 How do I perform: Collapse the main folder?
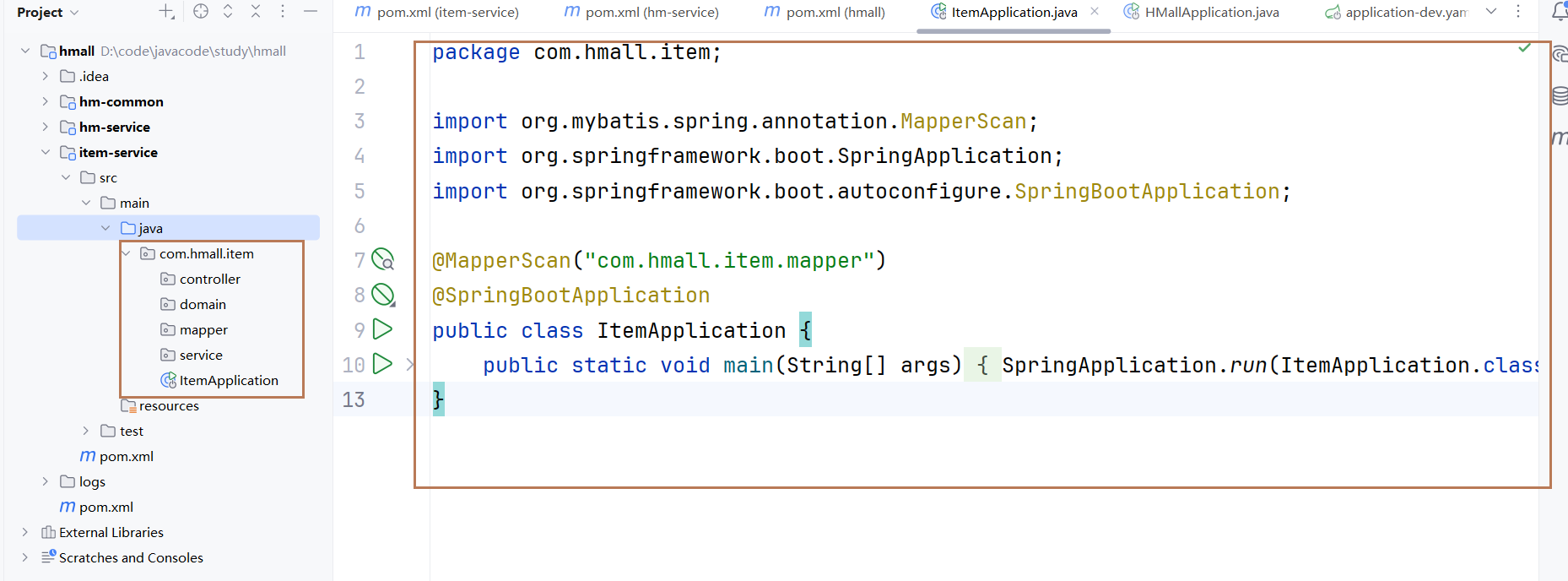pos(86,203)
